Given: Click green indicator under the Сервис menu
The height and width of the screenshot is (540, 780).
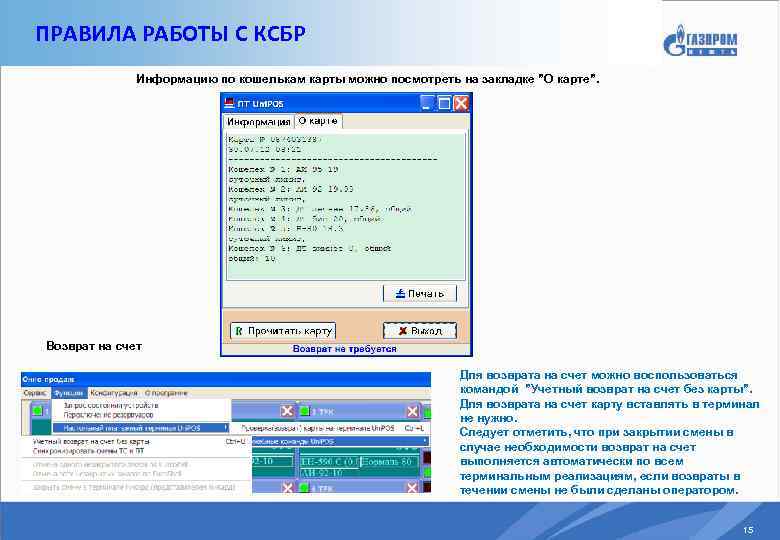Looking at the screenshot, I should (x=37, y=411).
